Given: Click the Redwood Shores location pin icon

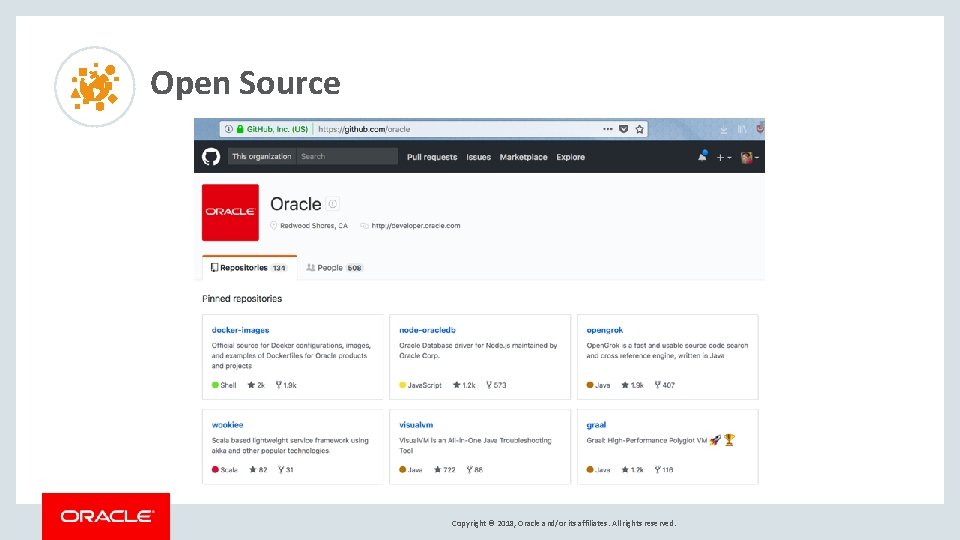Looking at the screenshot, I should [x=274, y=225].
